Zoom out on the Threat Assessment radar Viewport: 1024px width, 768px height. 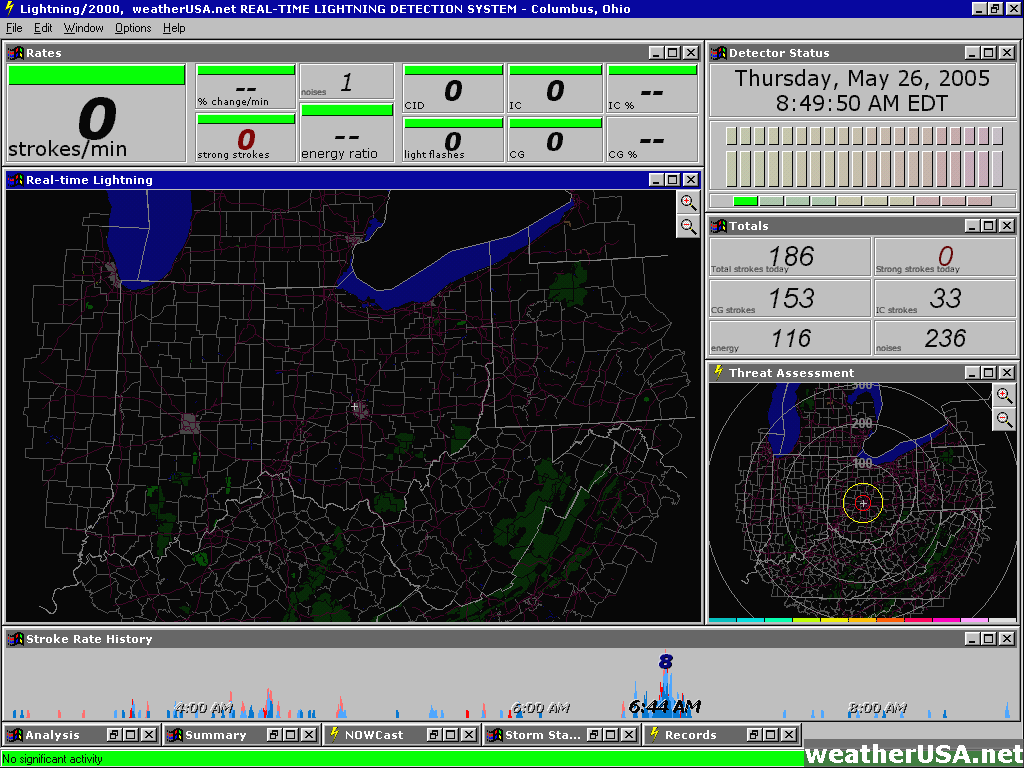tap(1004, 419)
